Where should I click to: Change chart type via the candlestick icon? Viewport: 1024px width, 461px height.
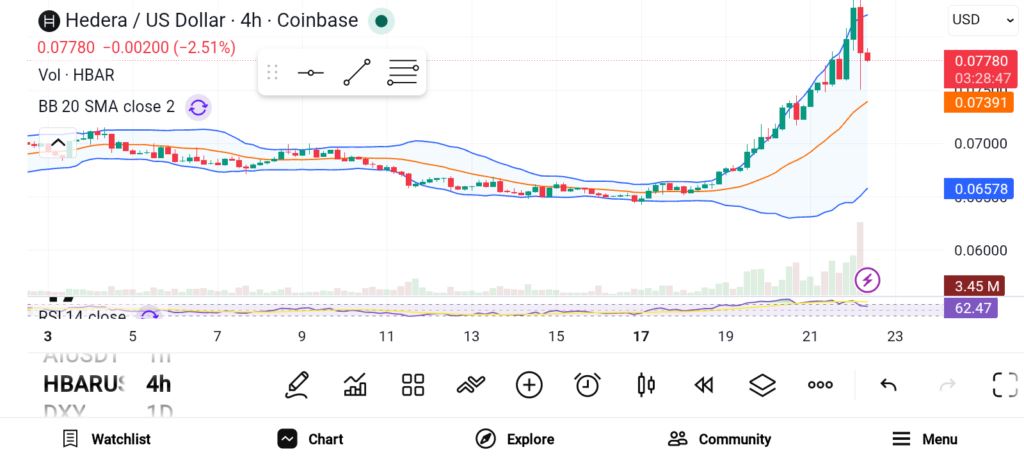pyautogui.click(x=645, y=385)
